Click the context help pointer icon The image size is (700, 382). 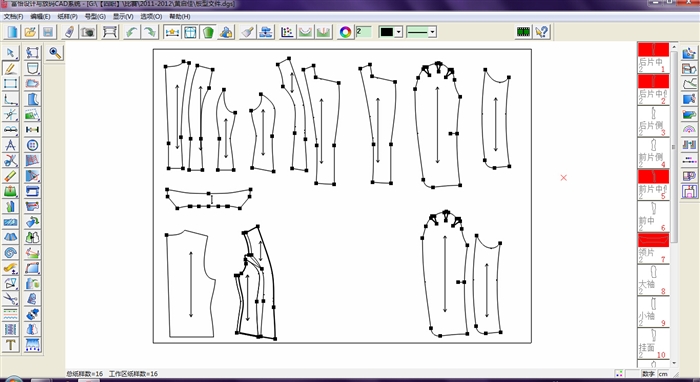click(x=542, y=32)
